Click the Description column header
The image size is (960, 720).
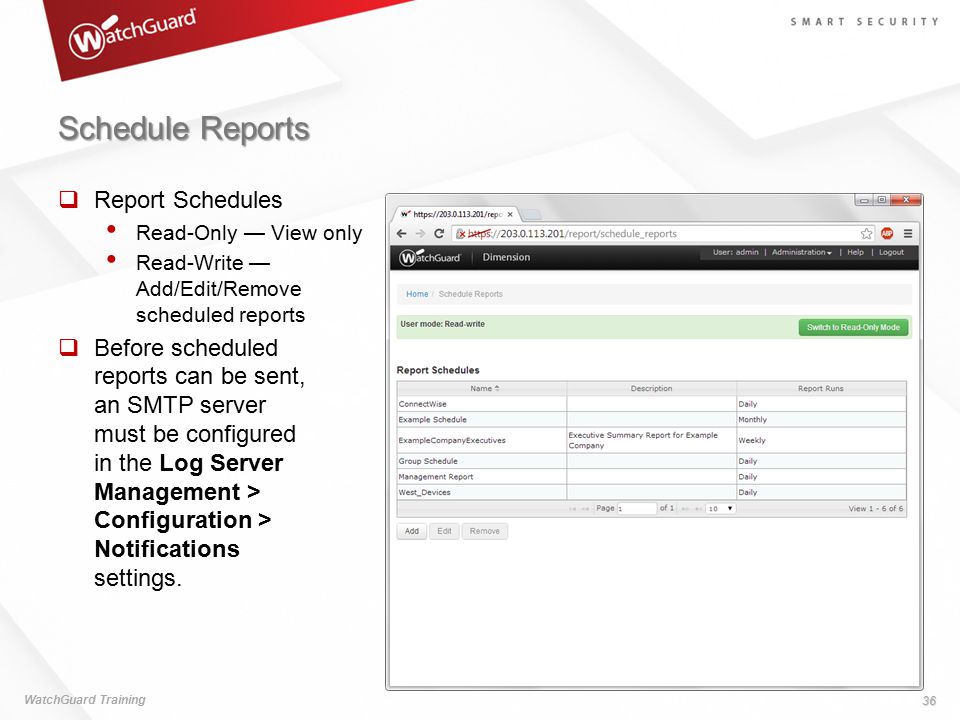651,388
